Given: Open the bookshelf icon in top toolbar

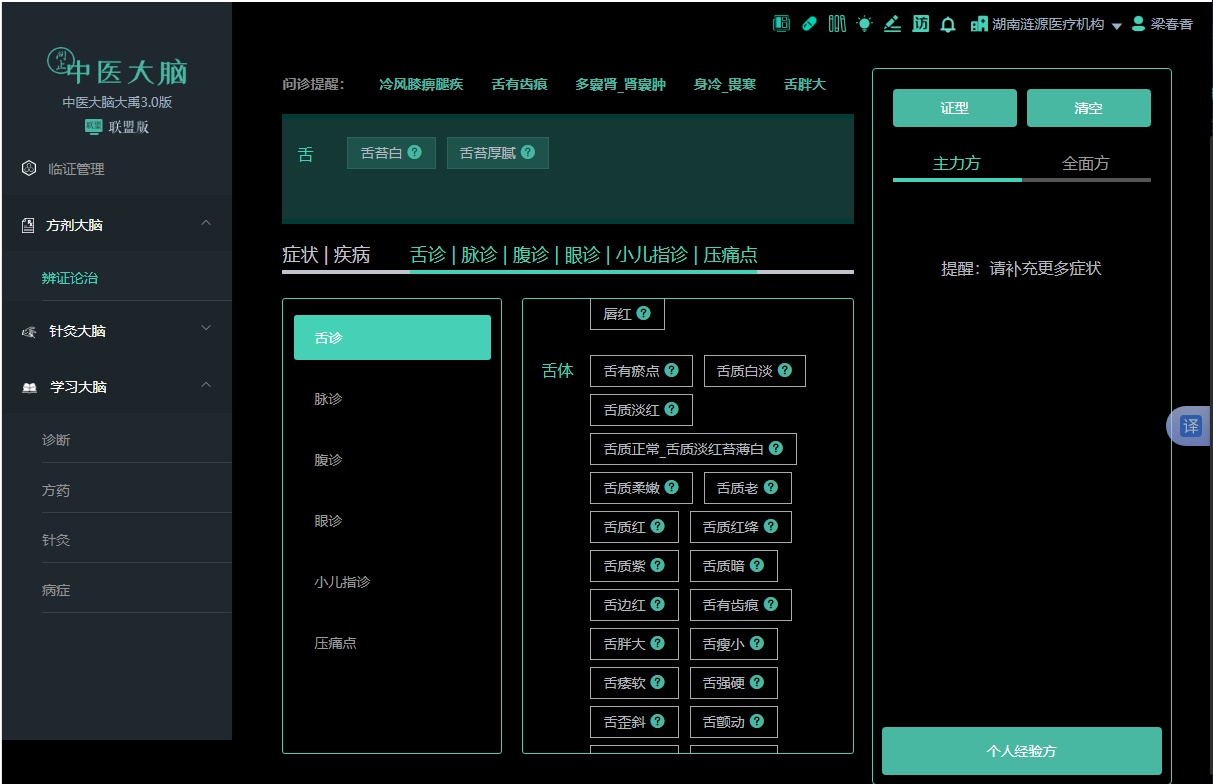Looking at the screenshot, I should (837, 24).
